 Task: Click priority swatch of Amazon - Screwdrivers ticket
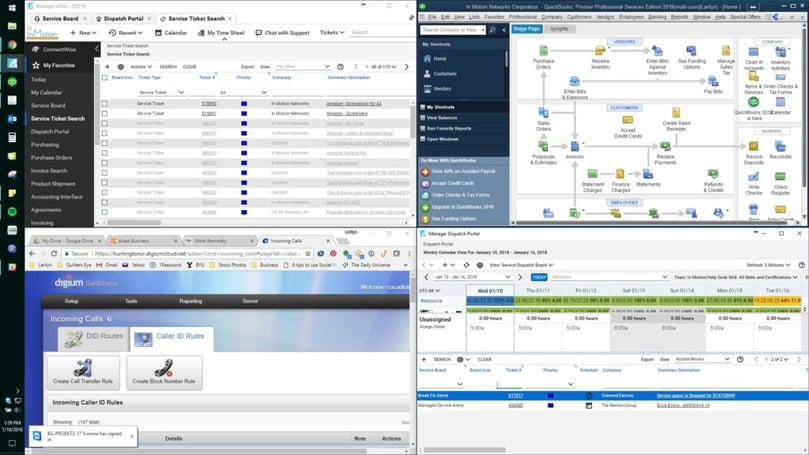[x=244, y=113]
